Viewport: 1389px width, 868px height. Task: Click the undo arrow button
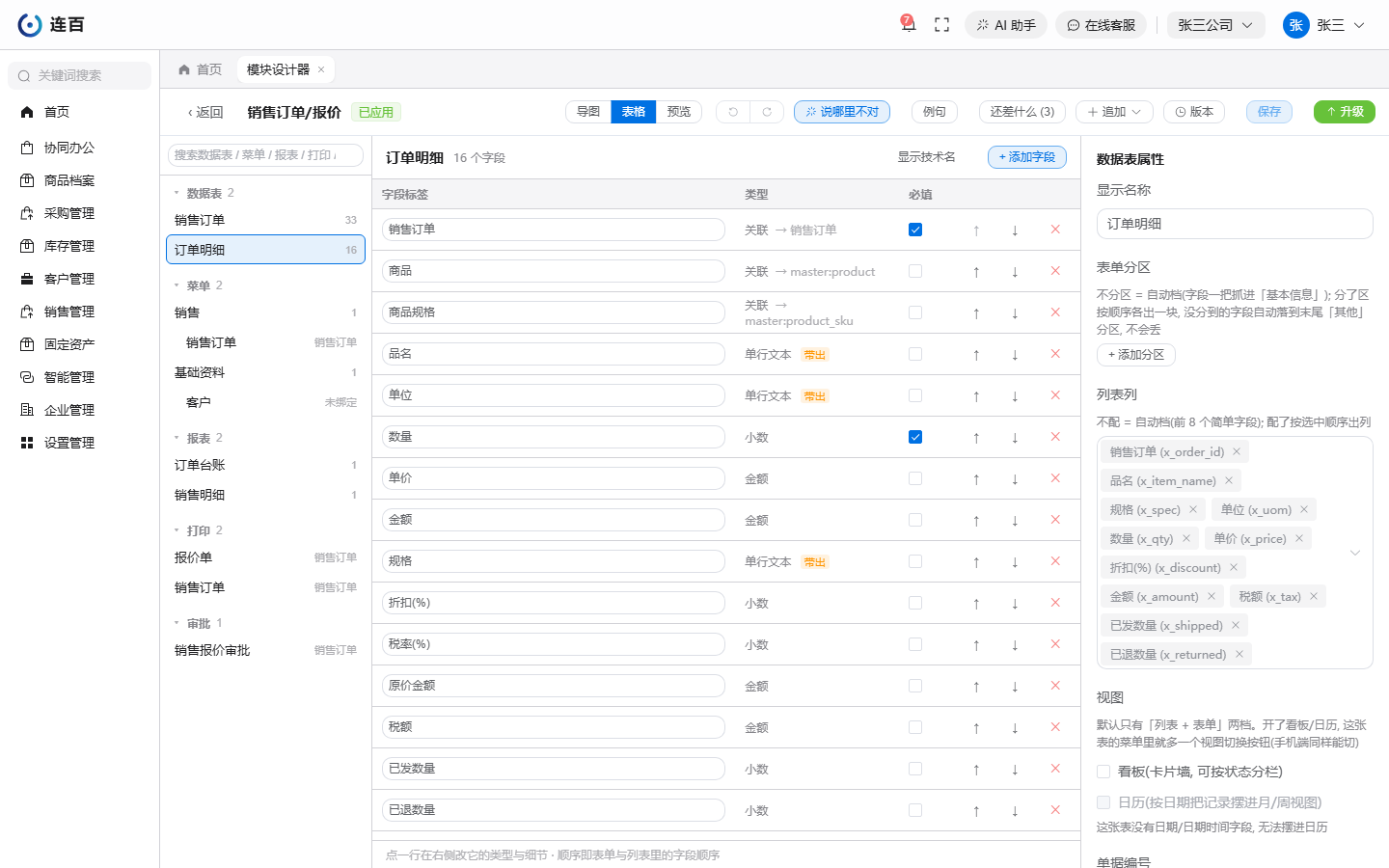tap(733, 112)
